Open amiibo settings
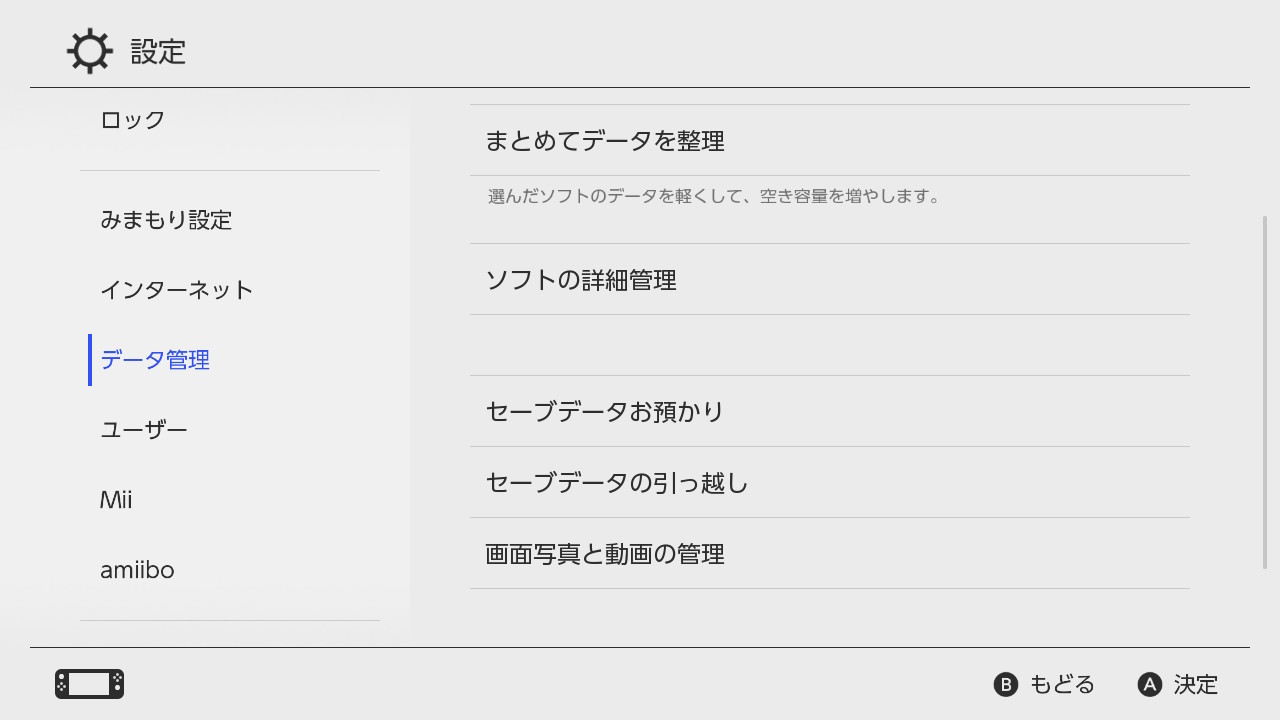Viewport: 1280px width, 720px height. (137, 570)
